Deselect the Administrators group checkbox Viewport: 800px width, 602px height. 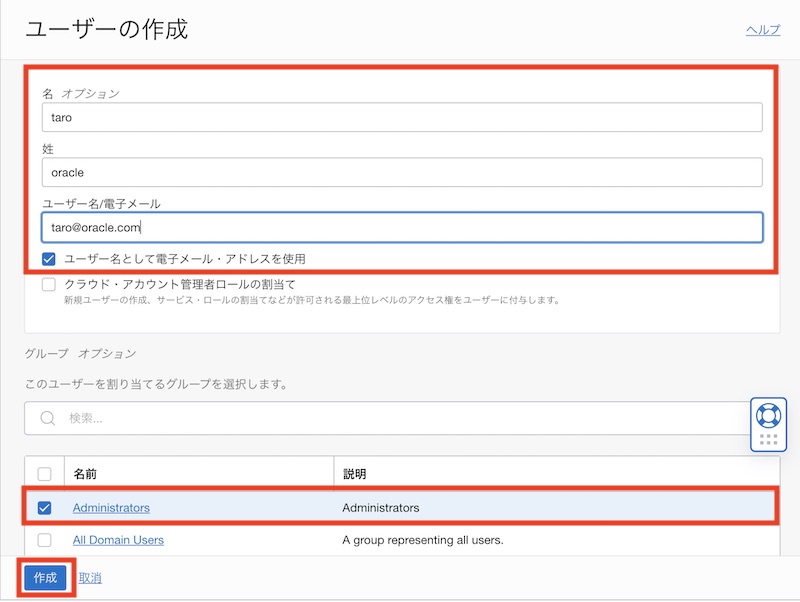pyautogui.click(x=44, y=507)
